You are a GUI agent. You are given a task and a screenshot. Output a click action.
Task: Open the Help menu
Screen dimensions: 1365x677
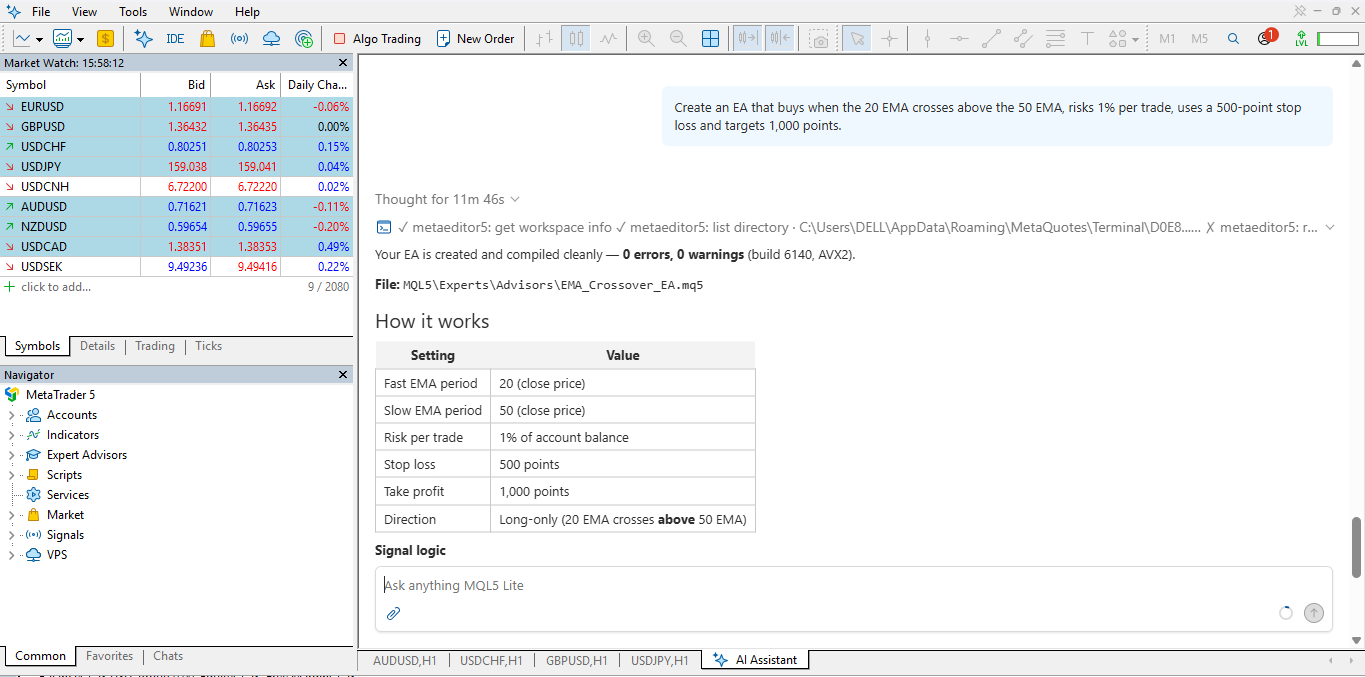(247, 12)
